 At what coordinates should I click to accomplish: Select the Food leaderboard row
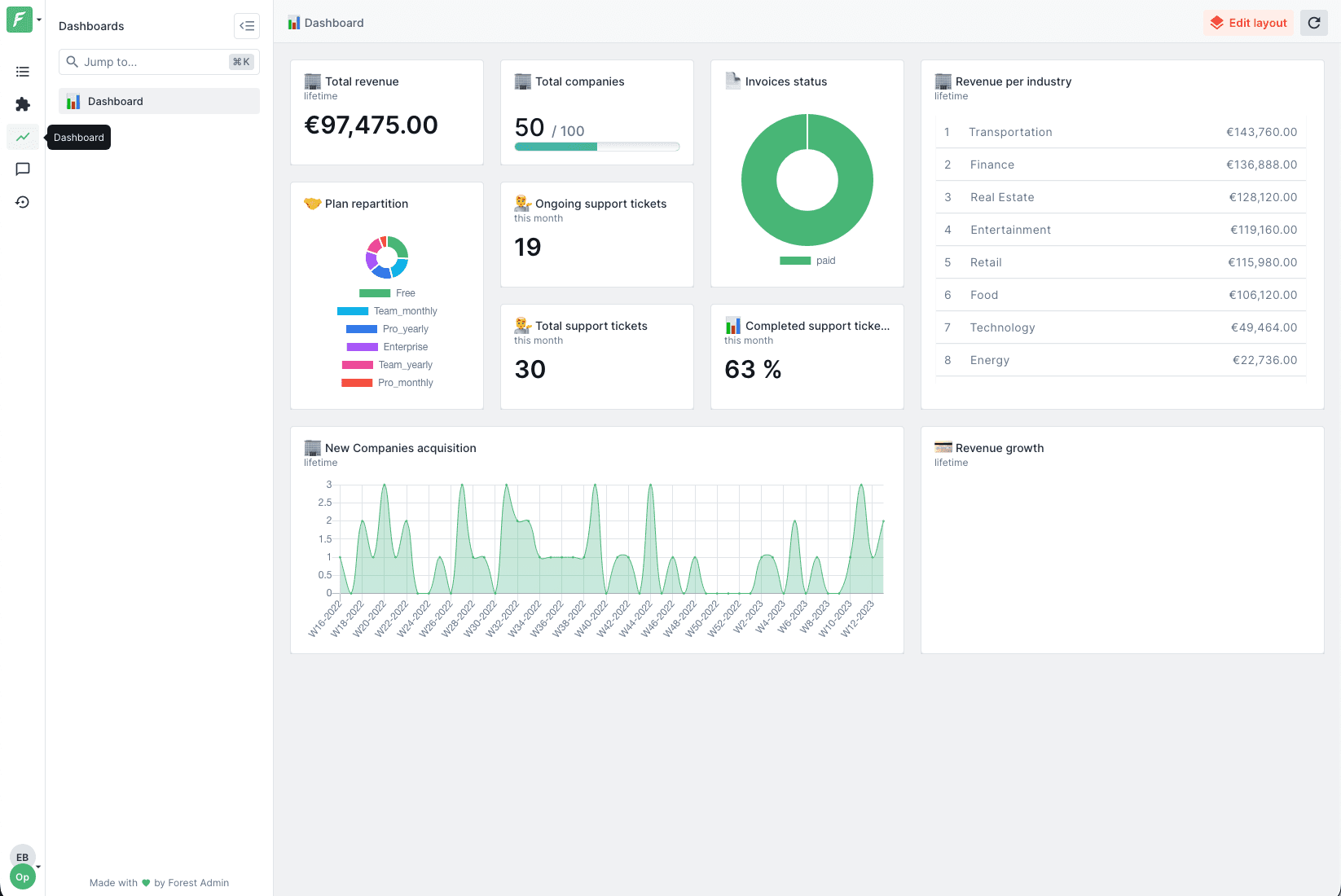tap(1121, 295)
